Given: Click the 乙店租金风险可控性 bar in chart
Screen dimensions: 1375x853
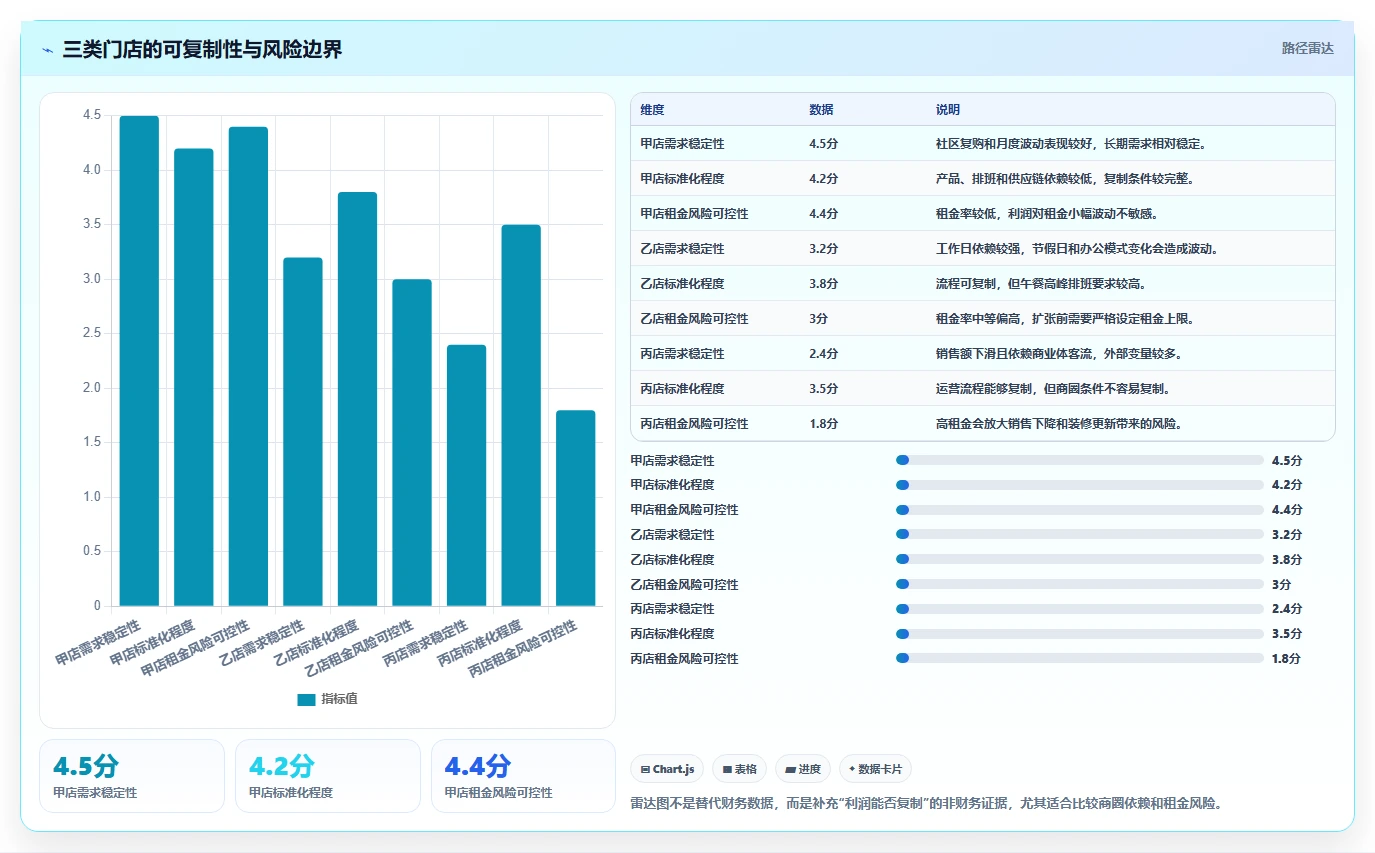Looking at the screenshot, I should [x=412, y=443].
